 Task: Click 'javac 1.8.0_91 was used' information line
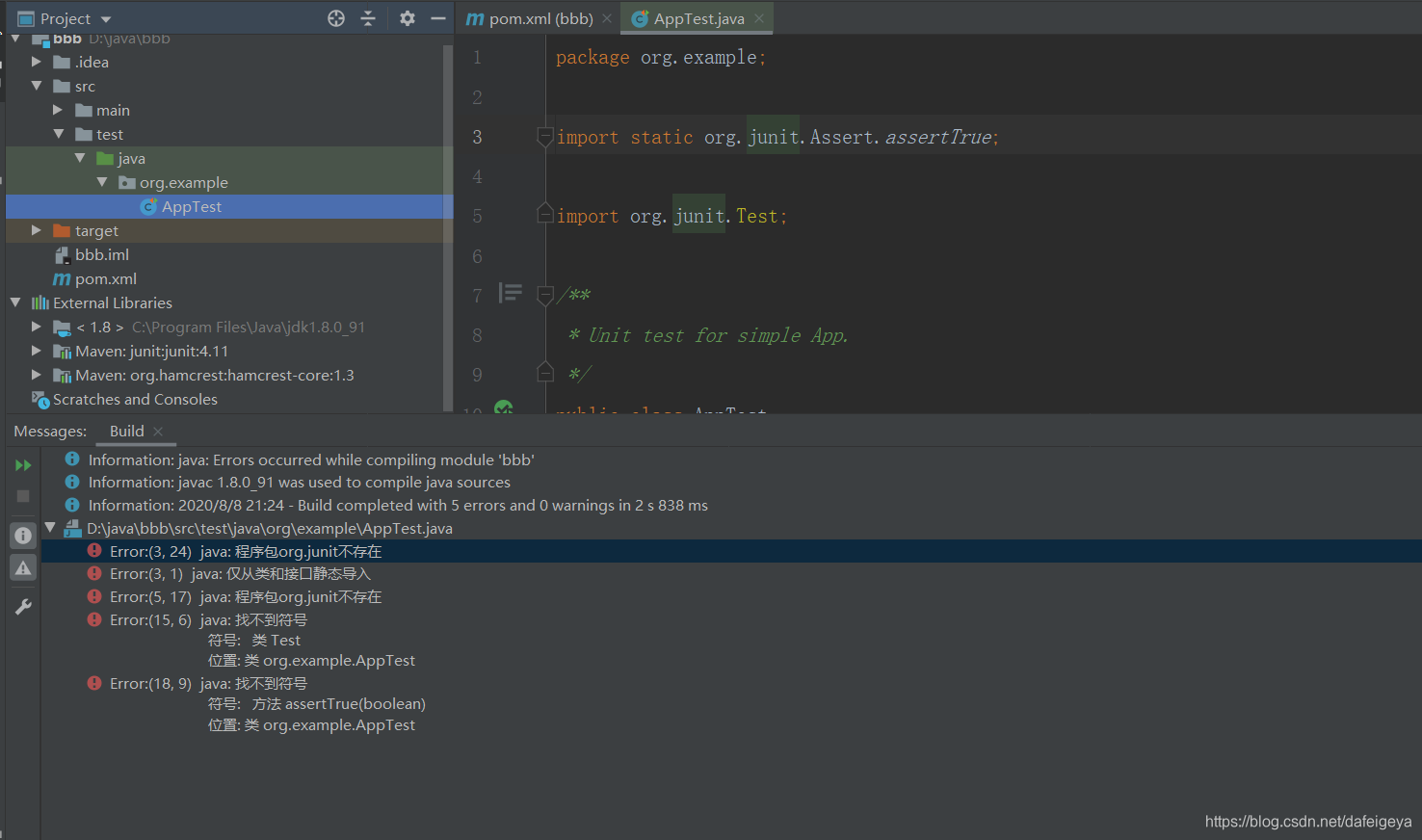(300, 482)
